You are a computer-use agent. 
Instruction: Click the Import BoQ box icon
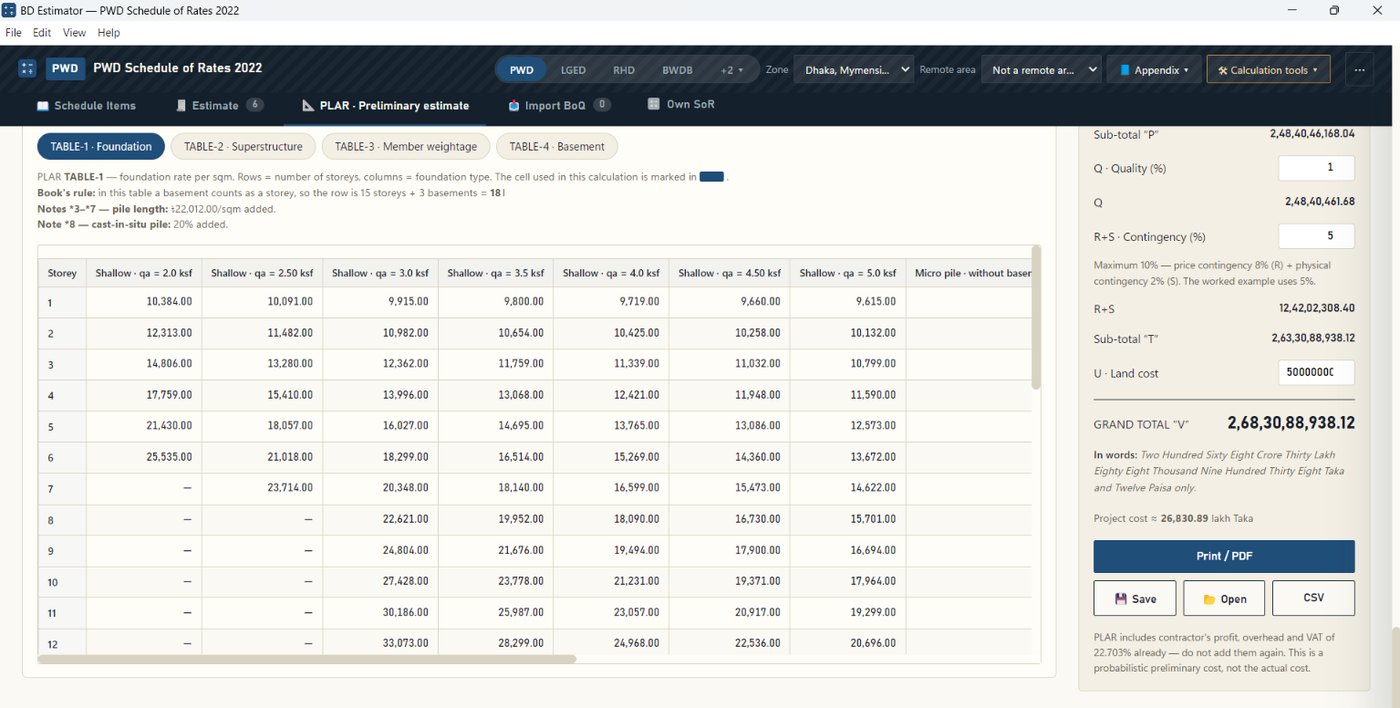click(514, 105)
